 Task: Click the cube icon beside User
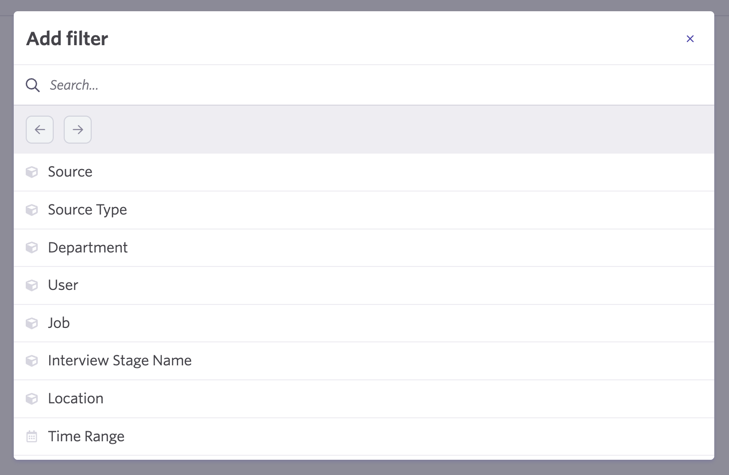point(32,285)
